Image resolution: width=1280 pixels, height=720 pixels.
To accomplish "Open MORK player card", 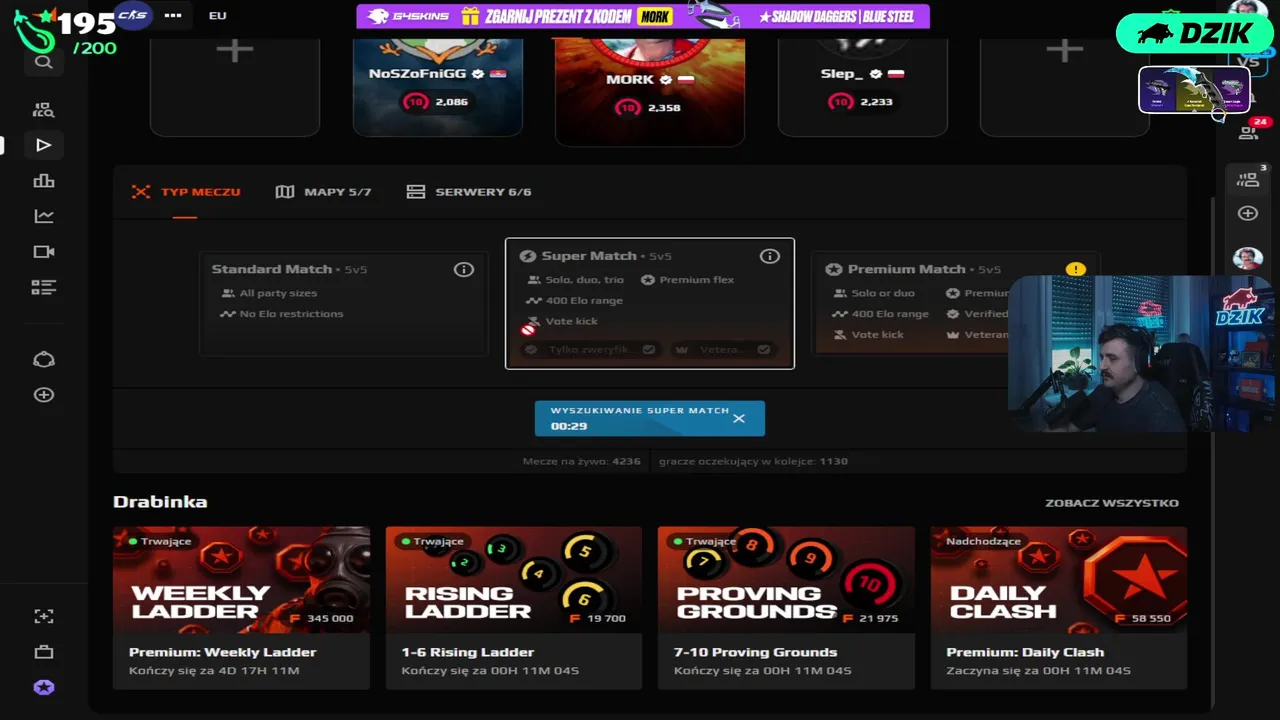I will click(650, 92).
